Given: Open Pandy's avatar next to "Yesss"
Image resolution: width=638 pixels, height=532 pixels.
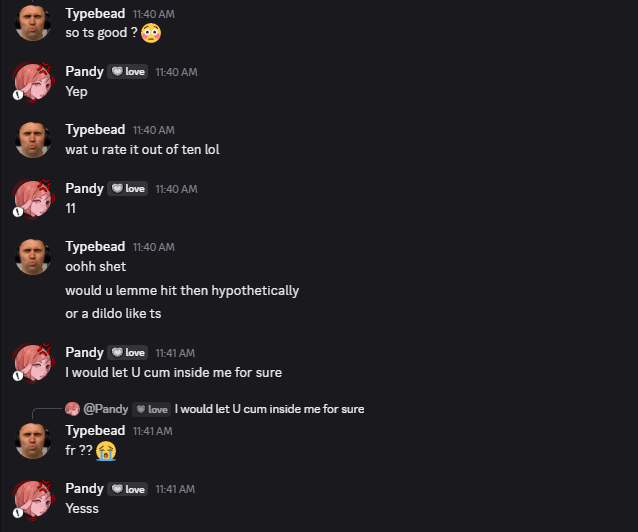Looking at the screenshot, I should pos(33,498).
